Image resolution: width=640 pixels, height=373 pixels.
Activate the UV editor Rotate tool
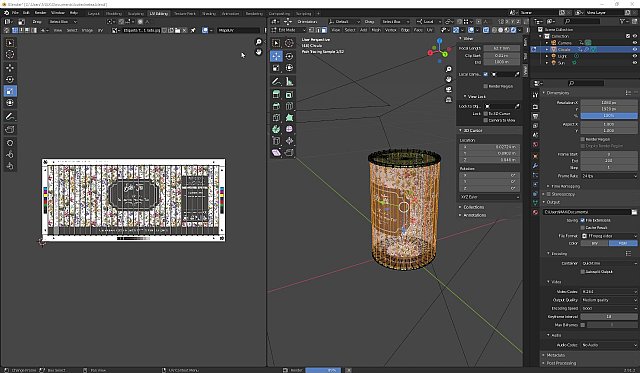10,79
